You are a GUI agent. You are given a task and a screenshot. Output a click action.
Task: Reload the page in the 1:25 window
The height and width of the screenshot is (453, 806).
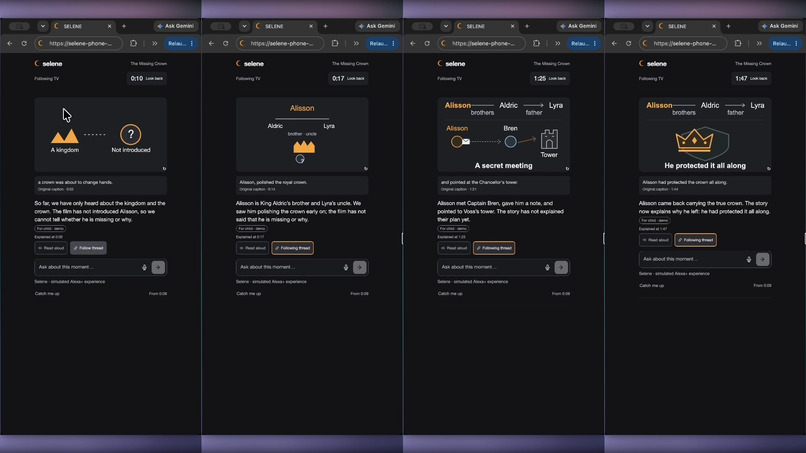[x=427, y=44]
